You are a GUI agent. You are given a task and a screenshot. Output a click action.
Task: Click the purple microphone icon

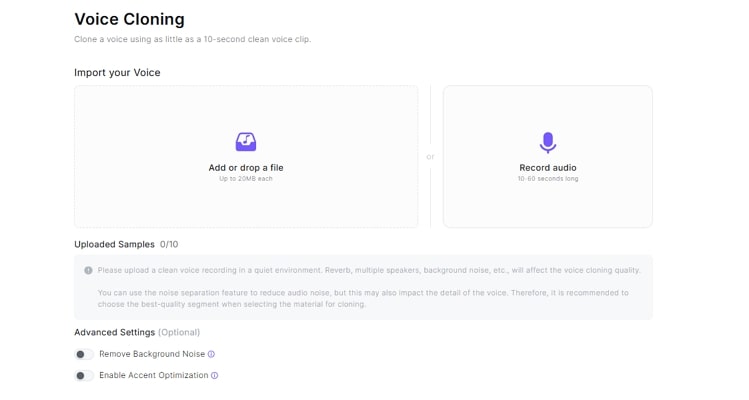[547, 142]
